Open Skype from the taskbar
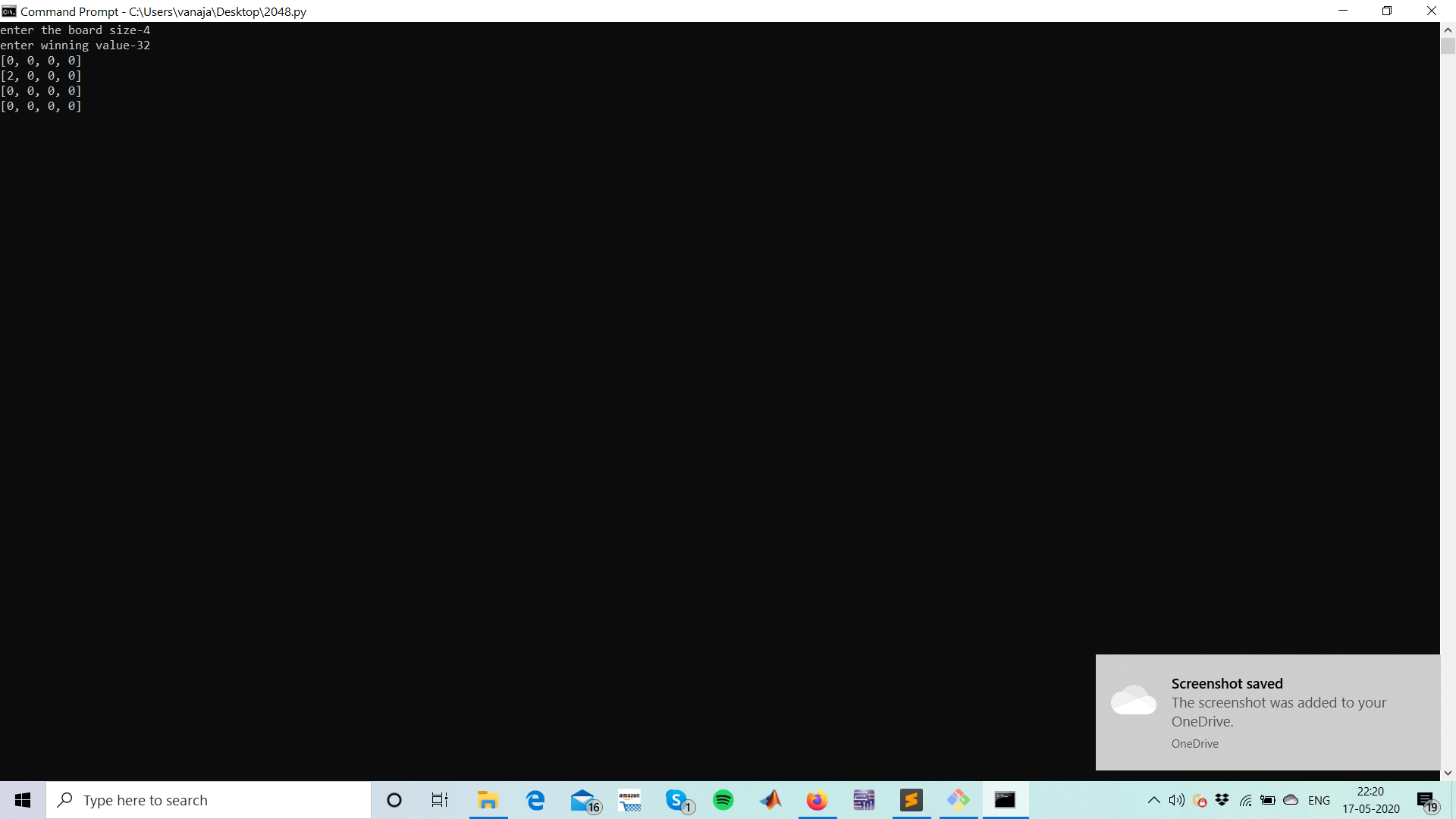1456x819 pixels. [677, 800]
